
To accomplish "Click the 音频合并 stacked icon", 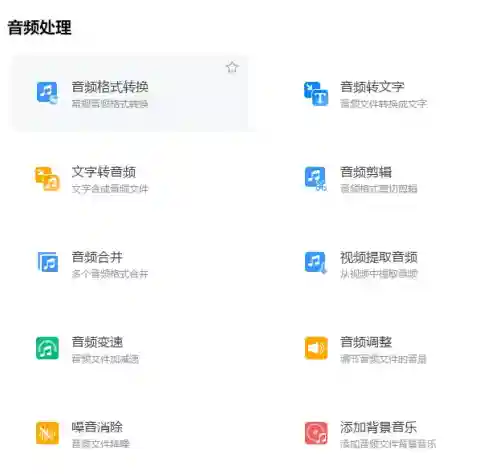I will tap(48, 262).
